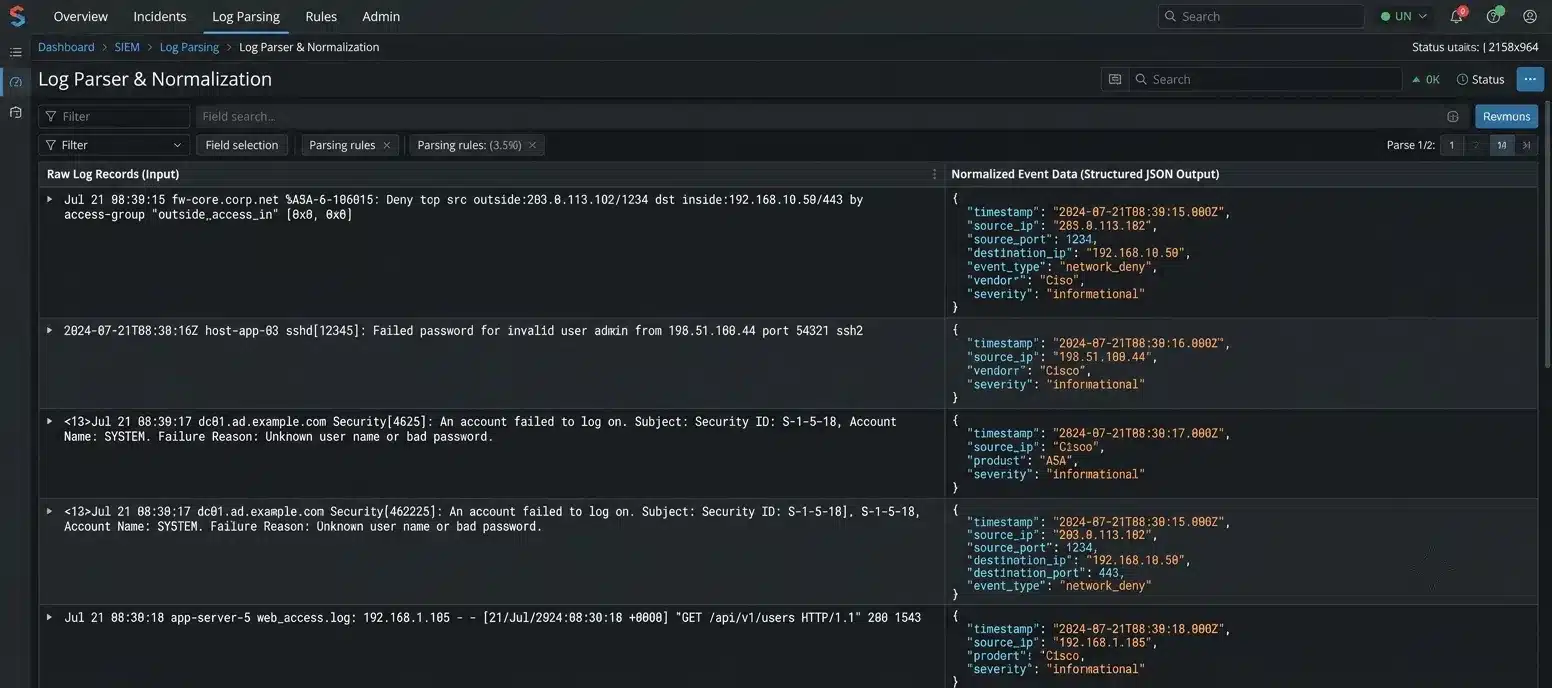Image resolution: width=1552 pixels, height=688 pixels.
Task: Expand the fw-core.corp.net log record
Action: click(x=49, y=199)
